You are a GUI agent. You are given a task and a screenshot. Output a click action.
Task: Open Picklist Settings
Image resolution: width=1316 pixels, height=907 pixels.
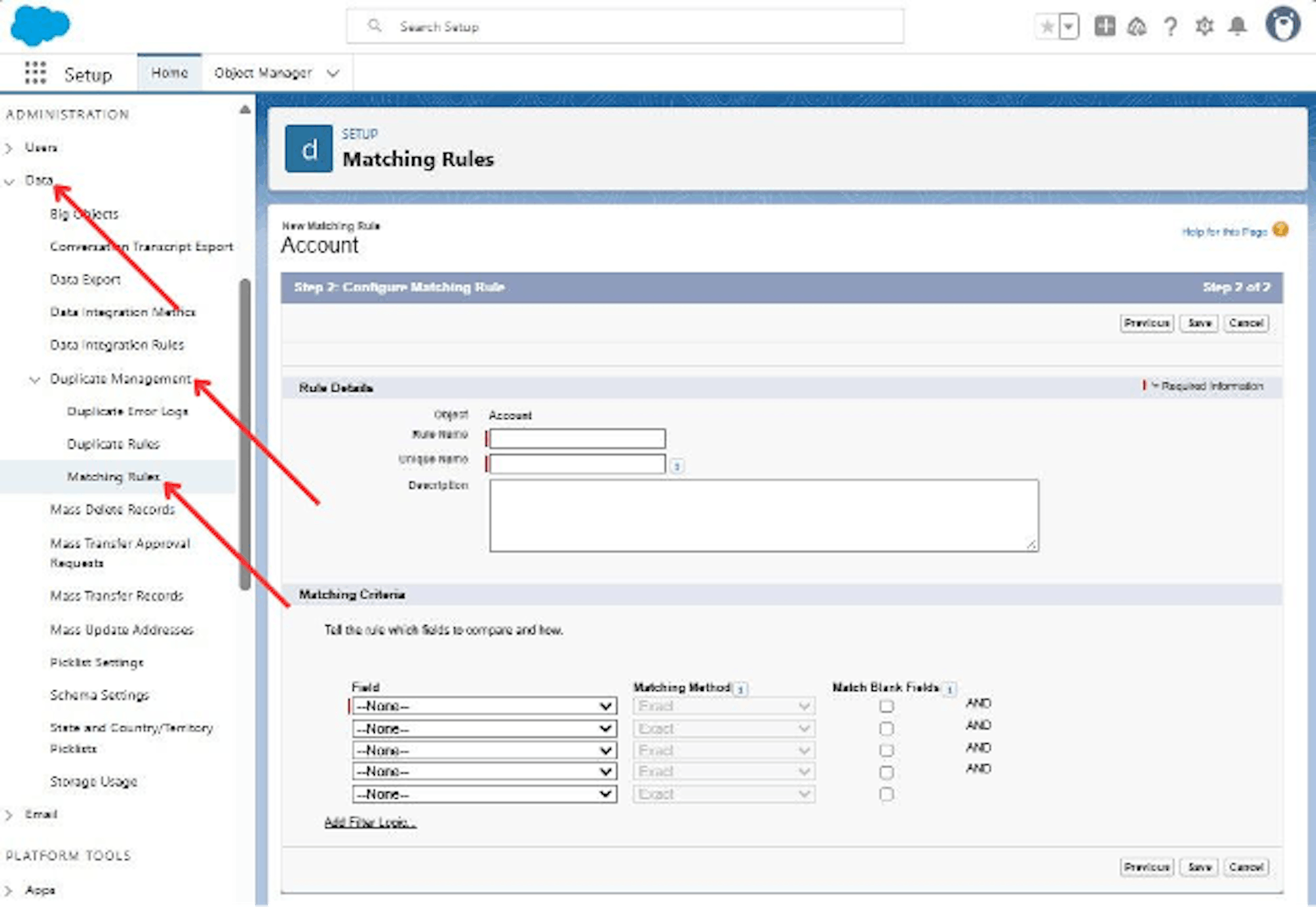(97, 662)
